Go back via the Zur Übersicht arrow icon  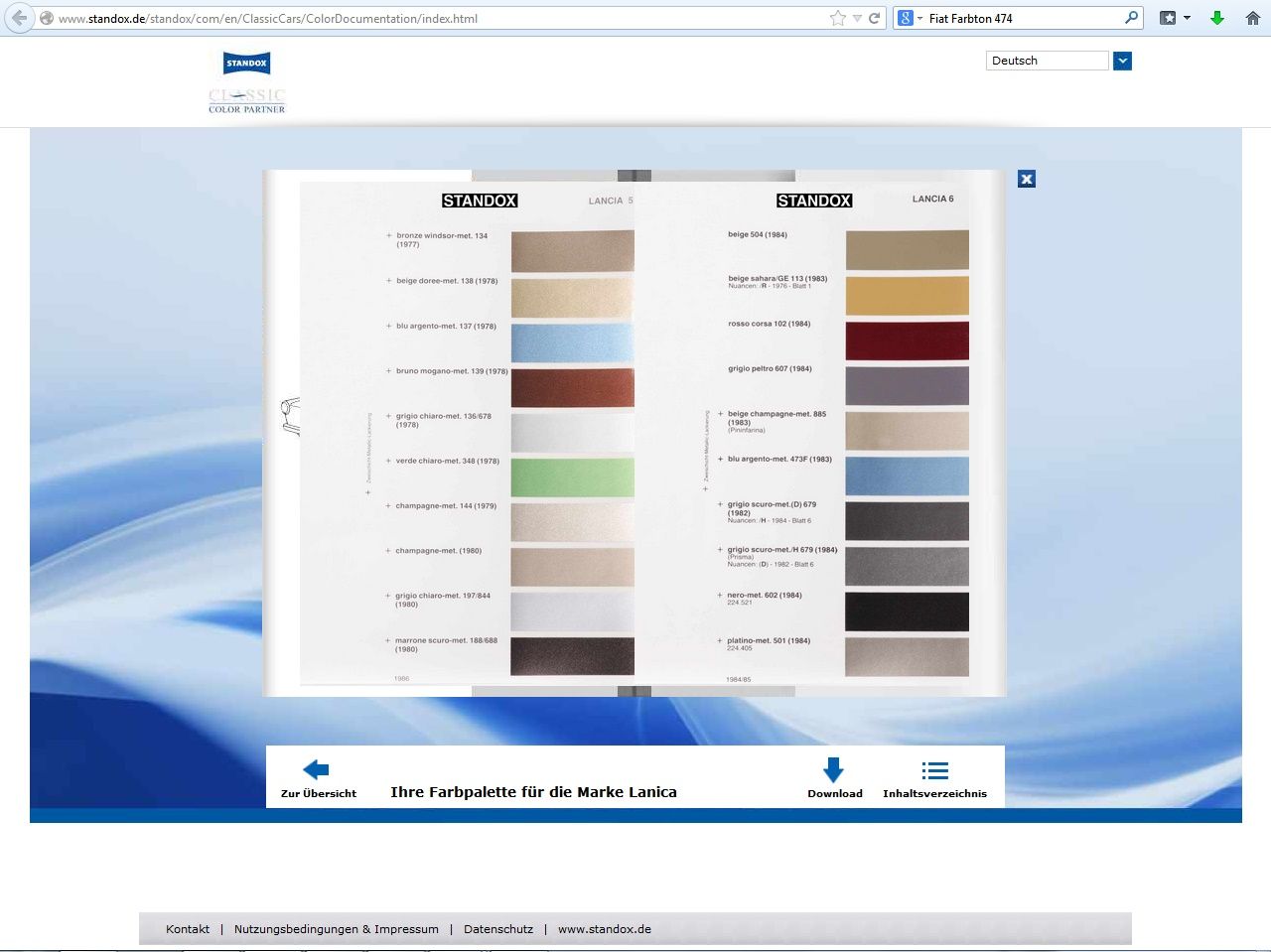[316, 769]
